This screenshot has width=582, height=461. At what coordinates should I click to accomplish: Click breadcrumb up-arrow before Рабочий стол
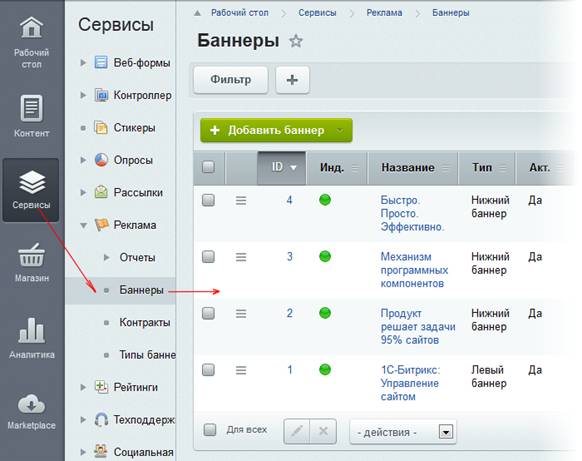(197, 13)
